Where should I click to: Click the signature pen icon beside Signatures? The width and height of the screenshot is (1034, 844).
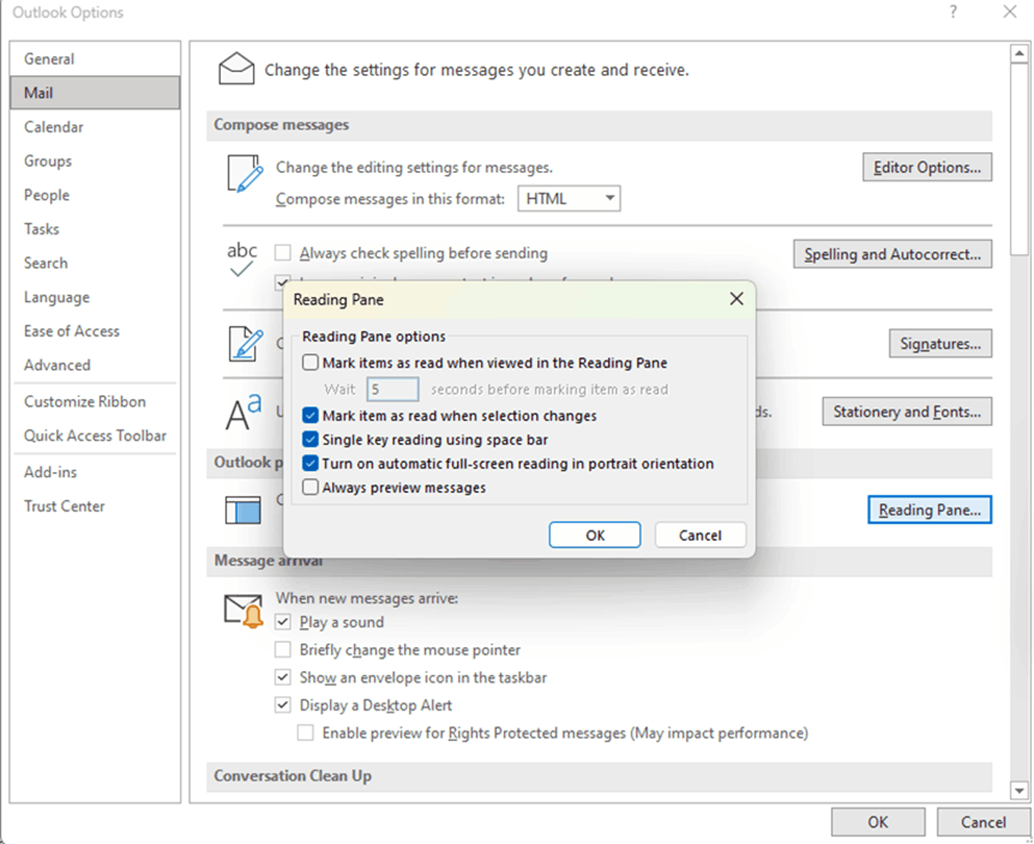pos(245,344)
